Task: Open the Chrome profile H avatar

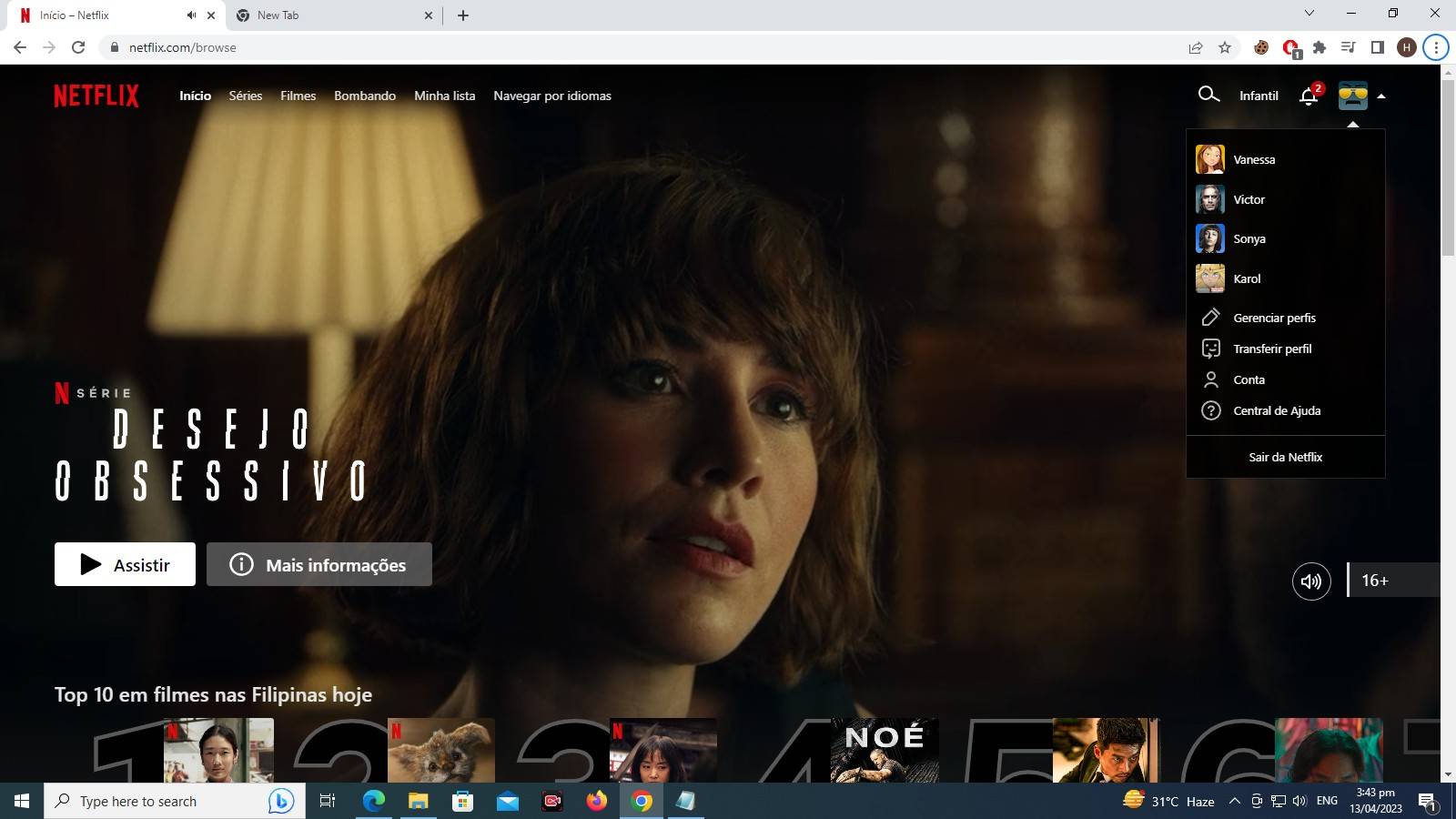Action: coord(1407,47)
